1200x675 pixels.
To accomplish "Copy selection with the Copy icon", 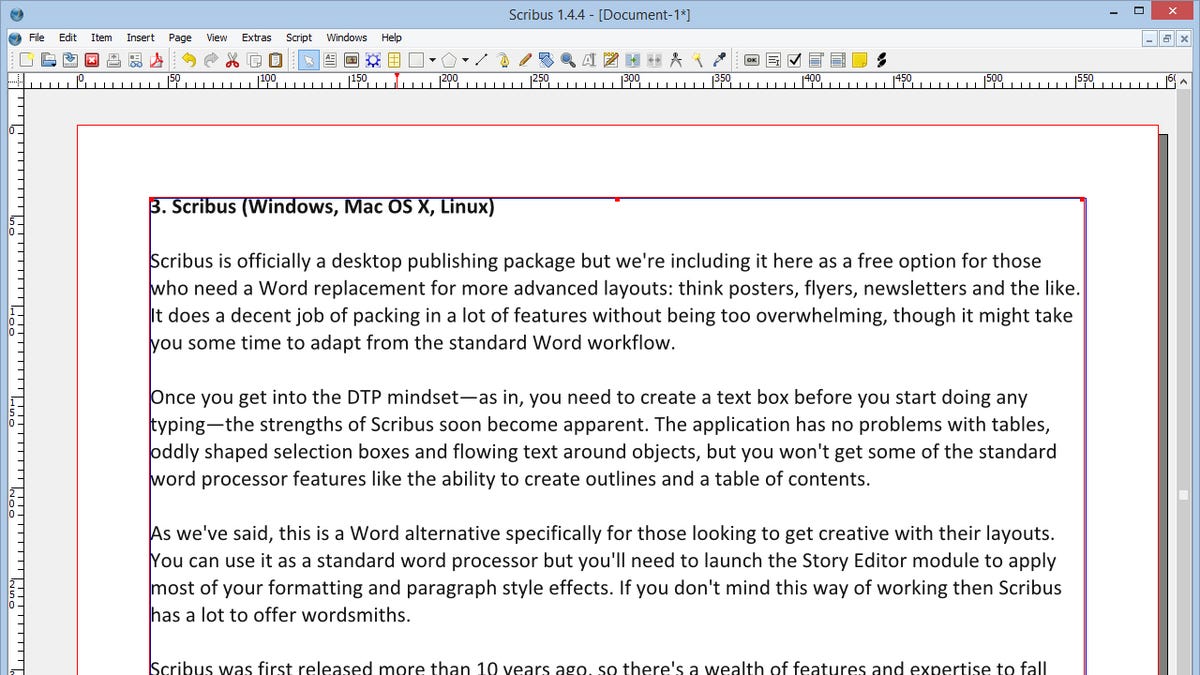I will pos(254,60).
